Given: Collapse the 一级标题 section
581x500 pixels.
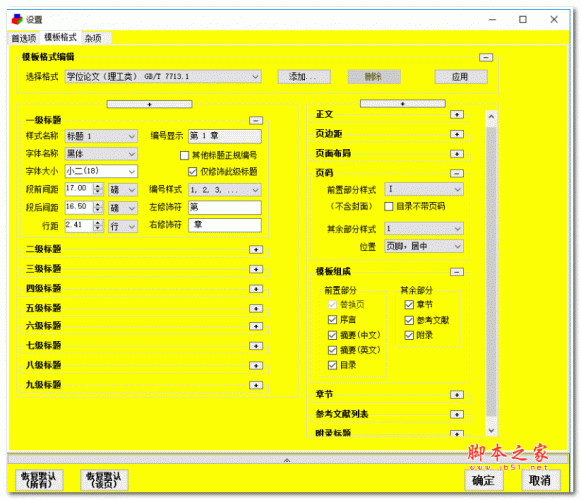Looking at the screenshot, I should [x=256, y=120].
